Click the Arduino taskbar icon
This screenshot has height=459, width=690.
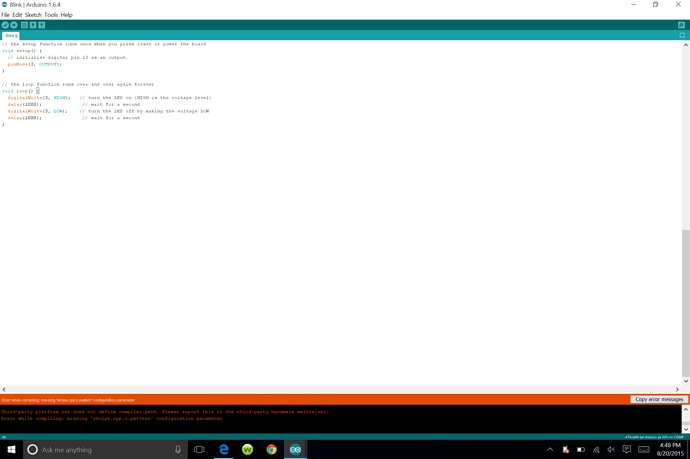pyautogui.click(x=295, y=449)
